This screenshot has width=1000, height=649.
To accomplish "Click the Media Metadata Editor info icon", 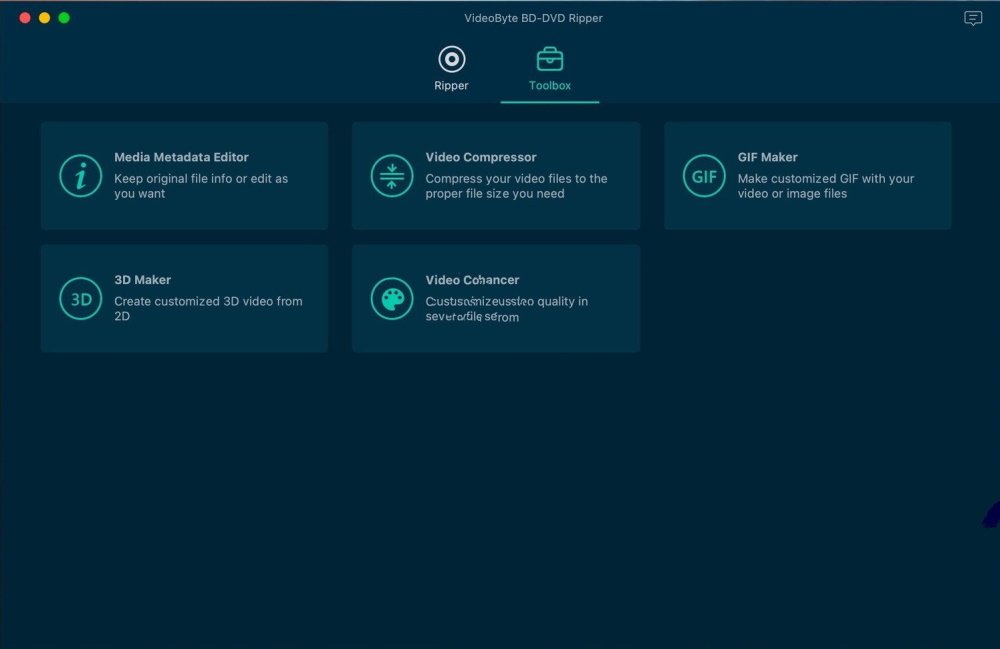I will tap(80, 176).
